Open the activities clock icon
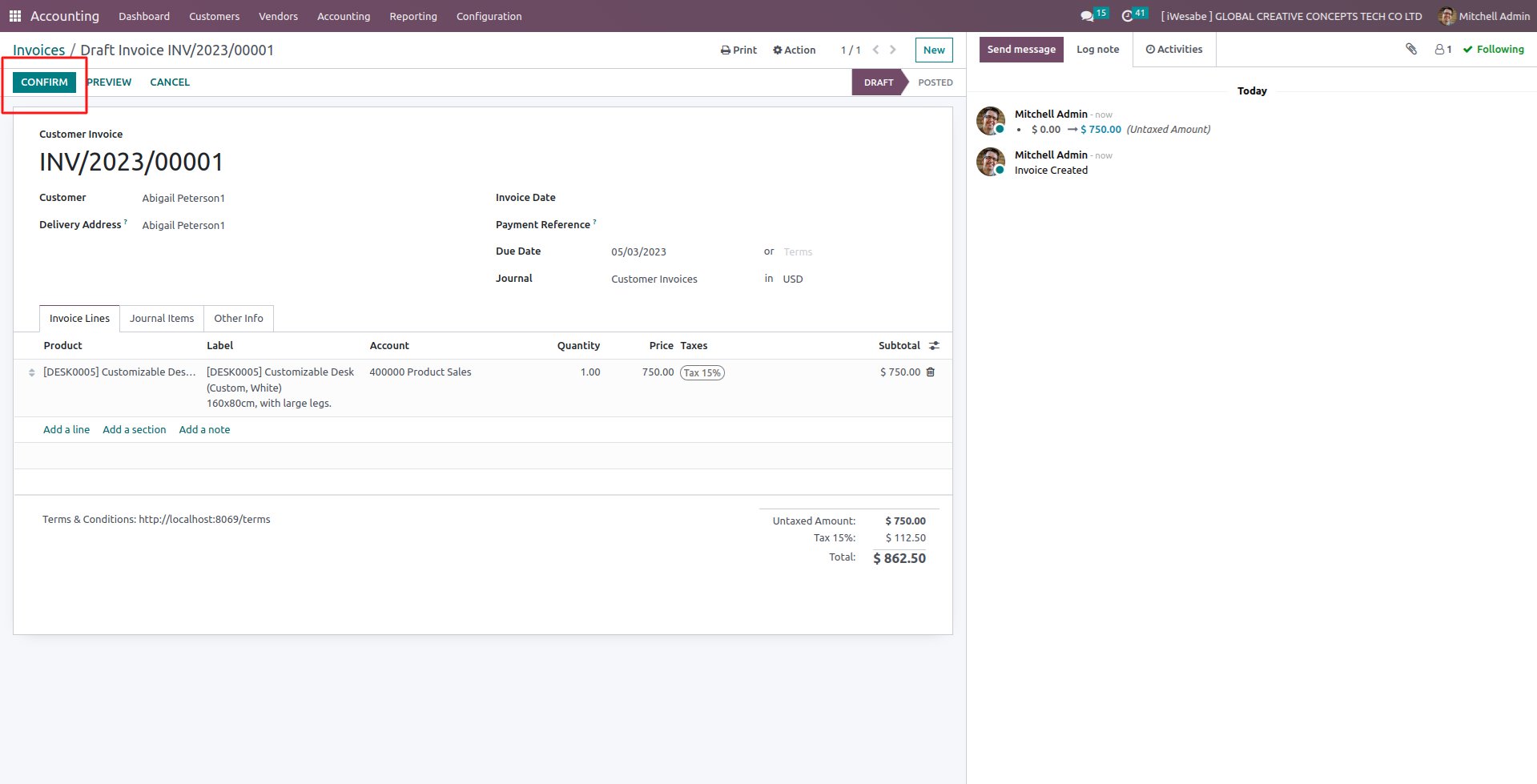The image size is (1537, 784). [x=1128, y=16]
